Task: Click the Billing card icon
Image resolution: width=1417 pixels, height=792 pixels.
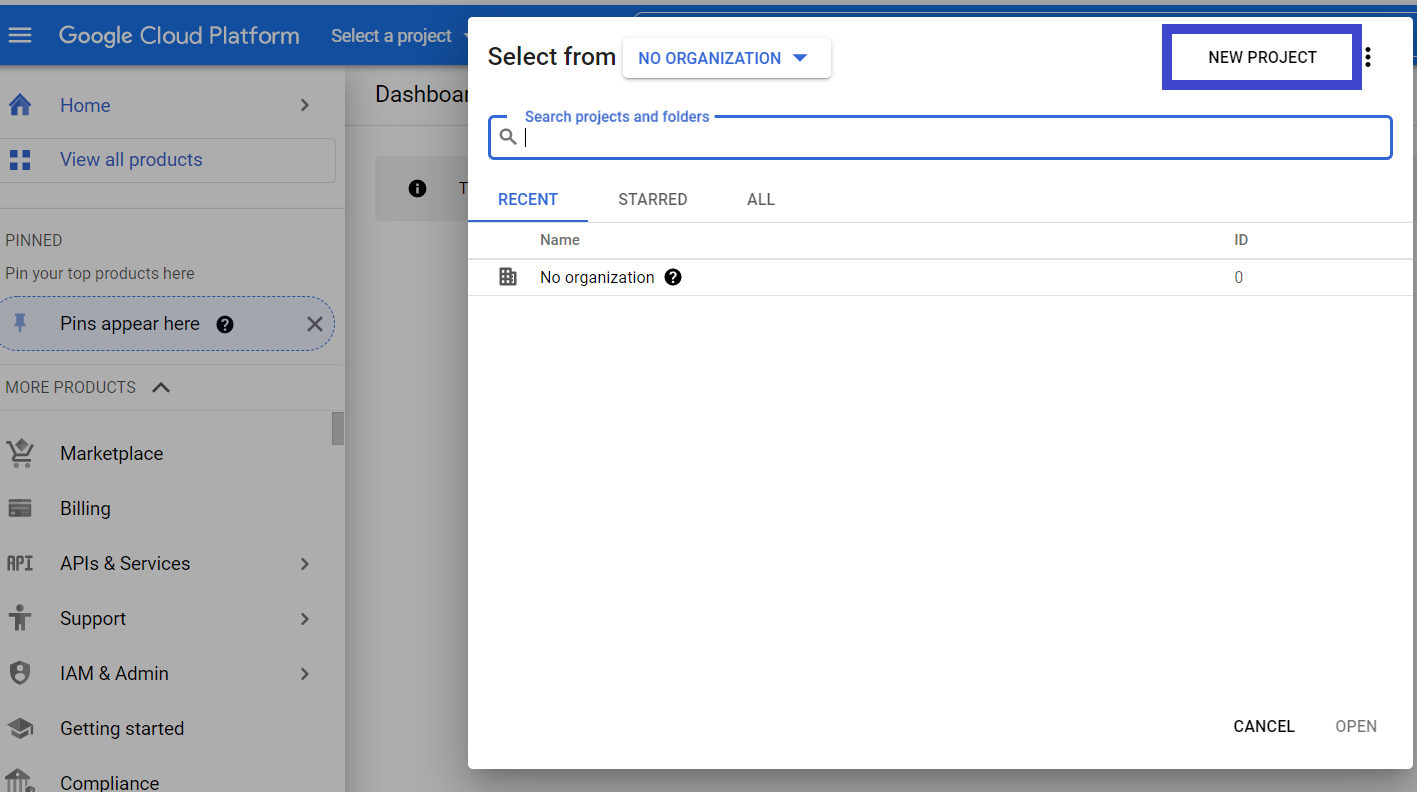Action: [20, 508]
